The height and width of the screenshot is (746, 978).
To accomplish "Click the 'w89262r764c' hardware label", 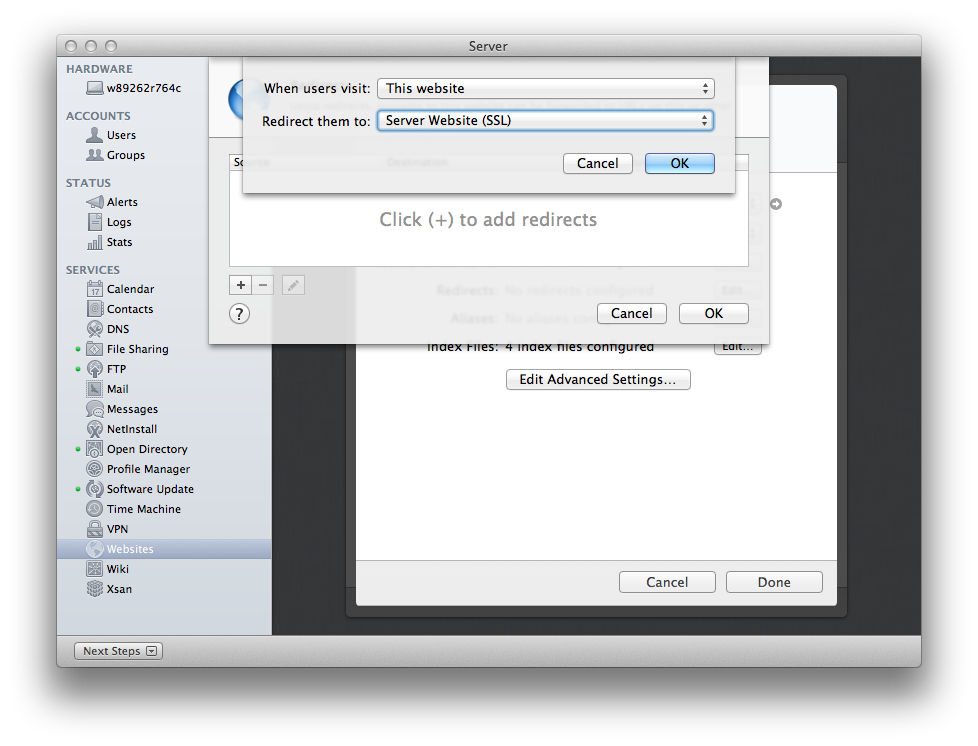I will coord(144,88).
